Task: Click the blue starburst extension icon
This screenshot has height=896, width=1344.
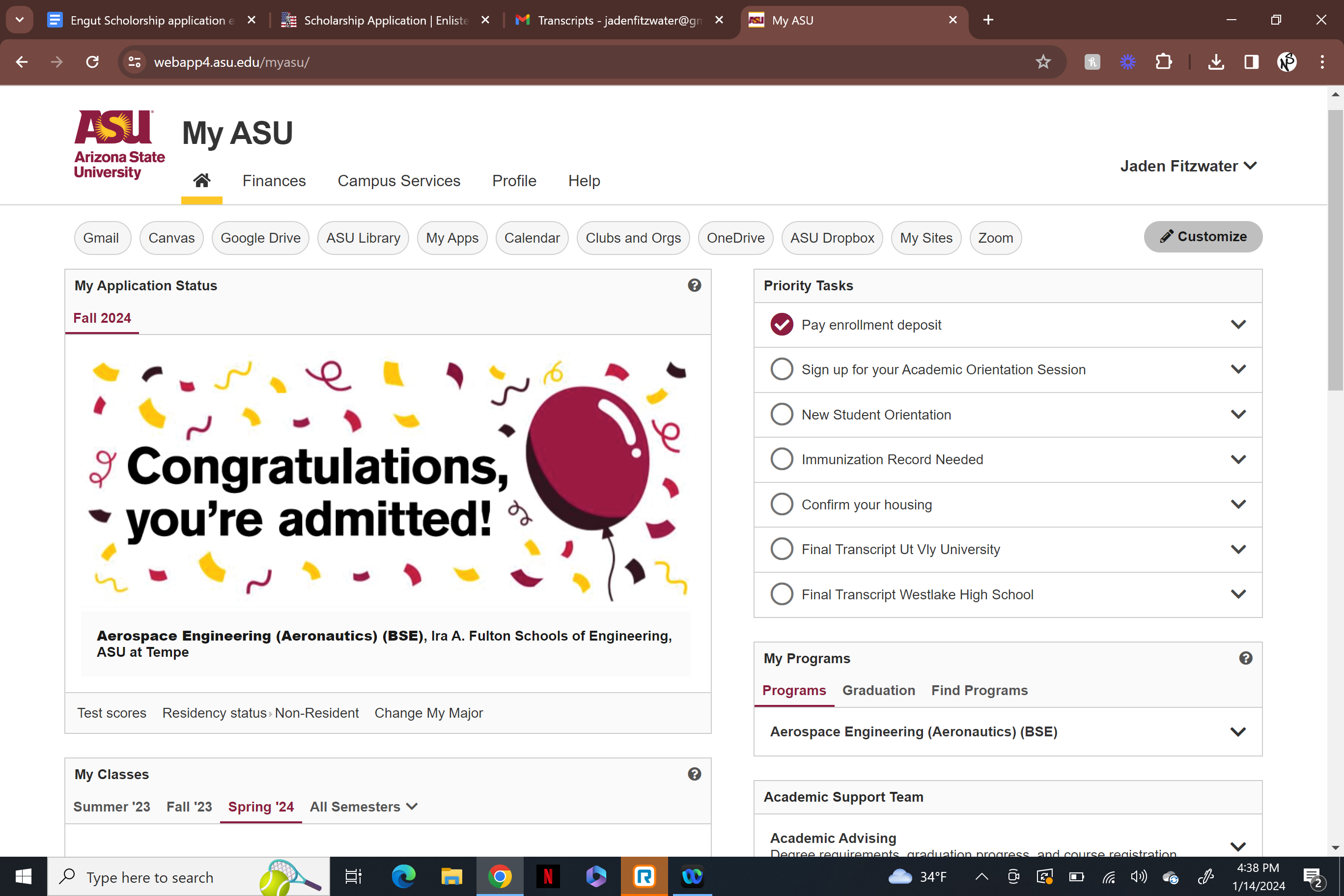Action: pyautogui.click(x=1127, y=62)
